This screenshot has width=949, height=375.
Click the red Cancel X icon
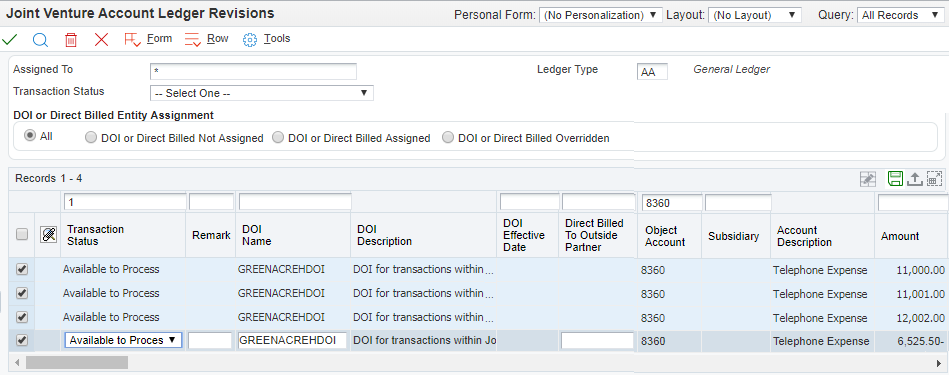(x=101, y=40)
